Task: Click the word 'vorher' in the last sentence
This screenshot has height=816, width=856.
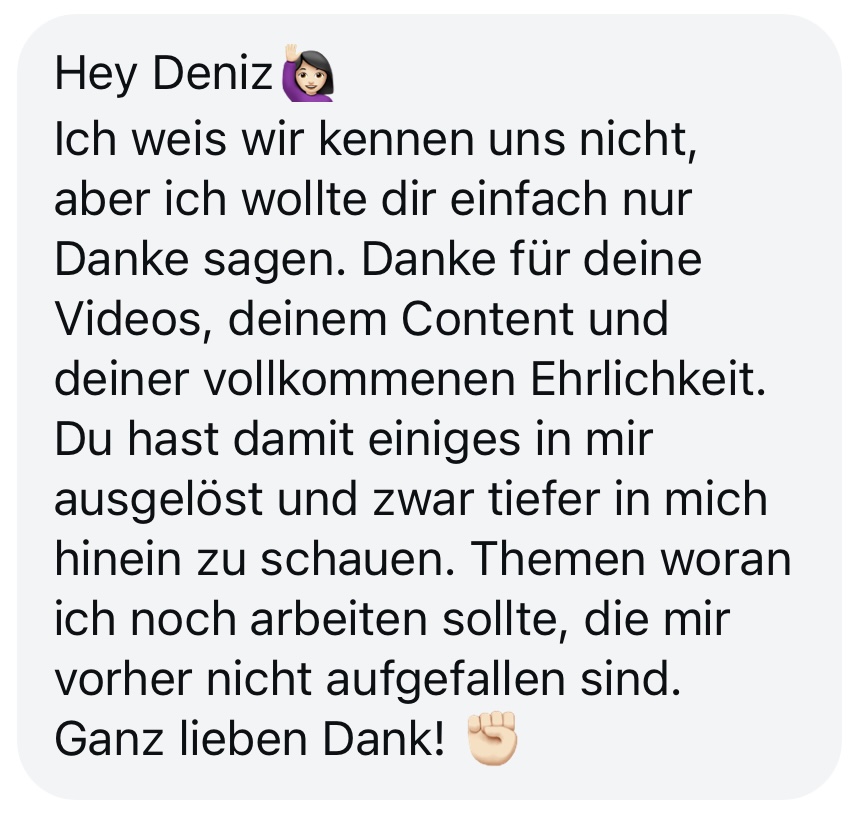Action: coord(123,680)
